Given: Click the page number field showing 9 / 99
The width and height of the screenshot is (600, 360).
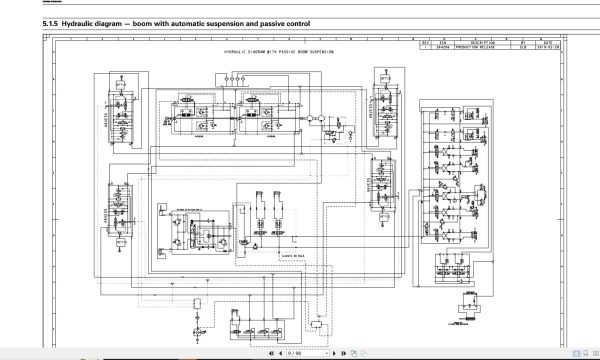Looking at the screenshot, I should click(x=308, y=353).
